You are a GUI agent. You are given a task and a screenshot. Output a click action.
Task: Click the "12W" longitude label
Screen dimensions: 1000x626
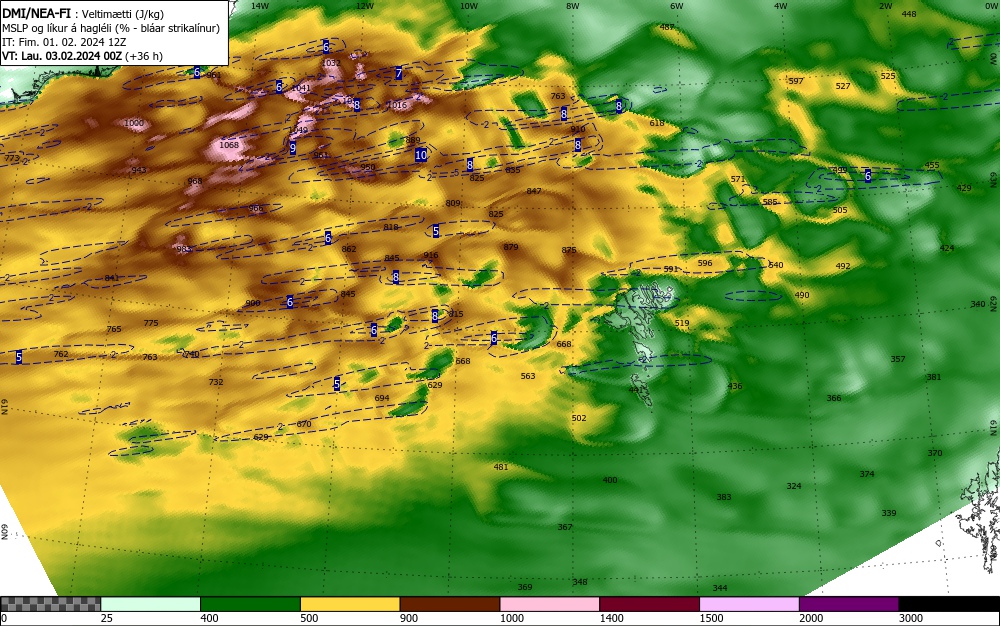pyautogui.click(x=365, y=6)
